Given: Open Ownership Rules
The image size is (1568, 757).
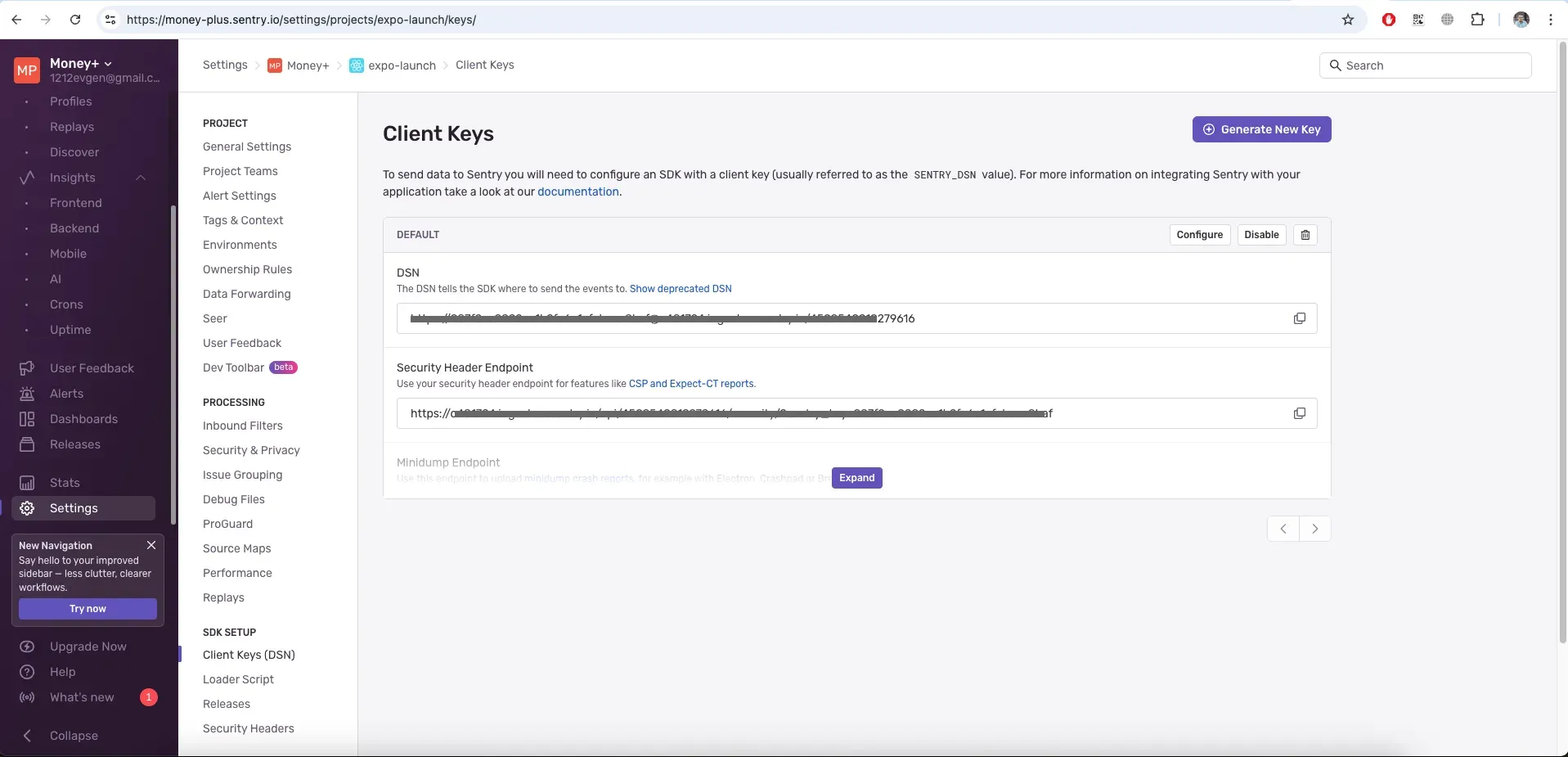Looking at the screenshot, I should tap(247, 269).
